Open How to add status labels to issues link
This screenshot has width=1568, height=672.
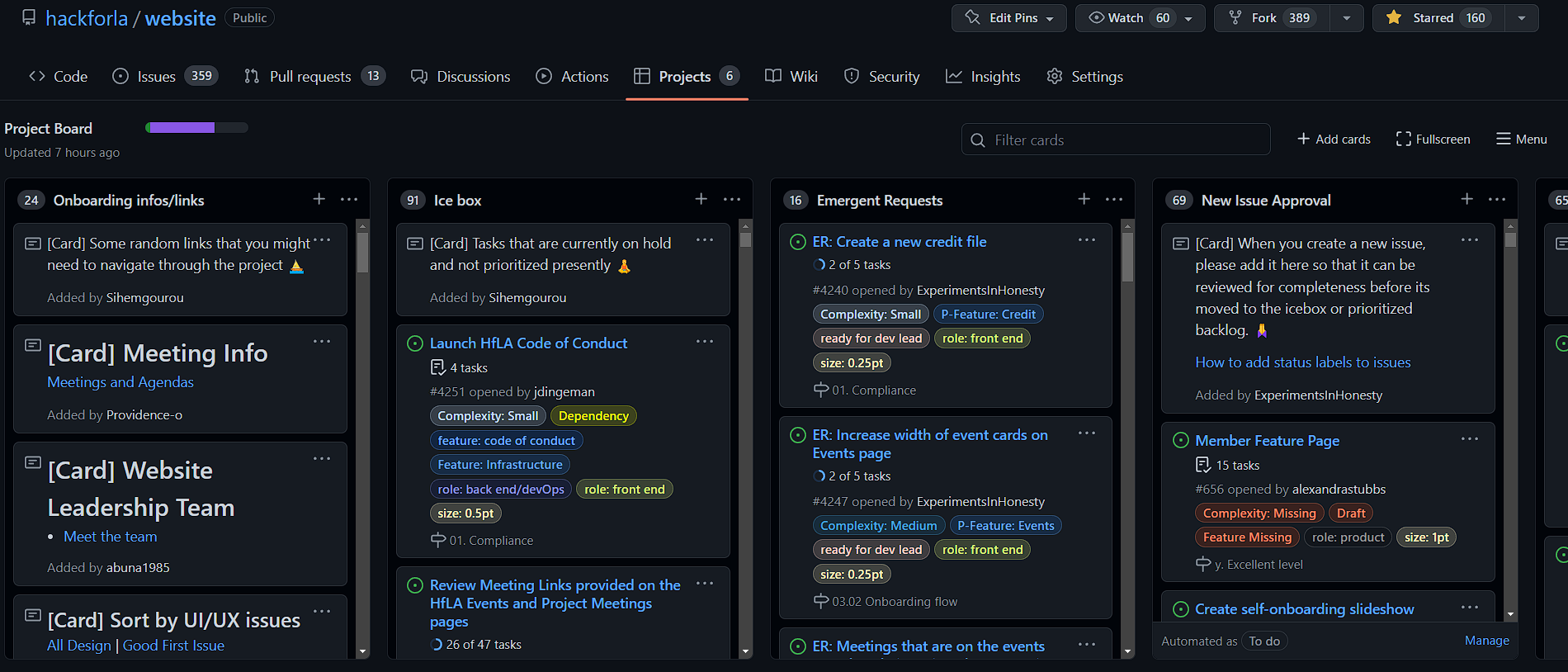point(1303,362)
